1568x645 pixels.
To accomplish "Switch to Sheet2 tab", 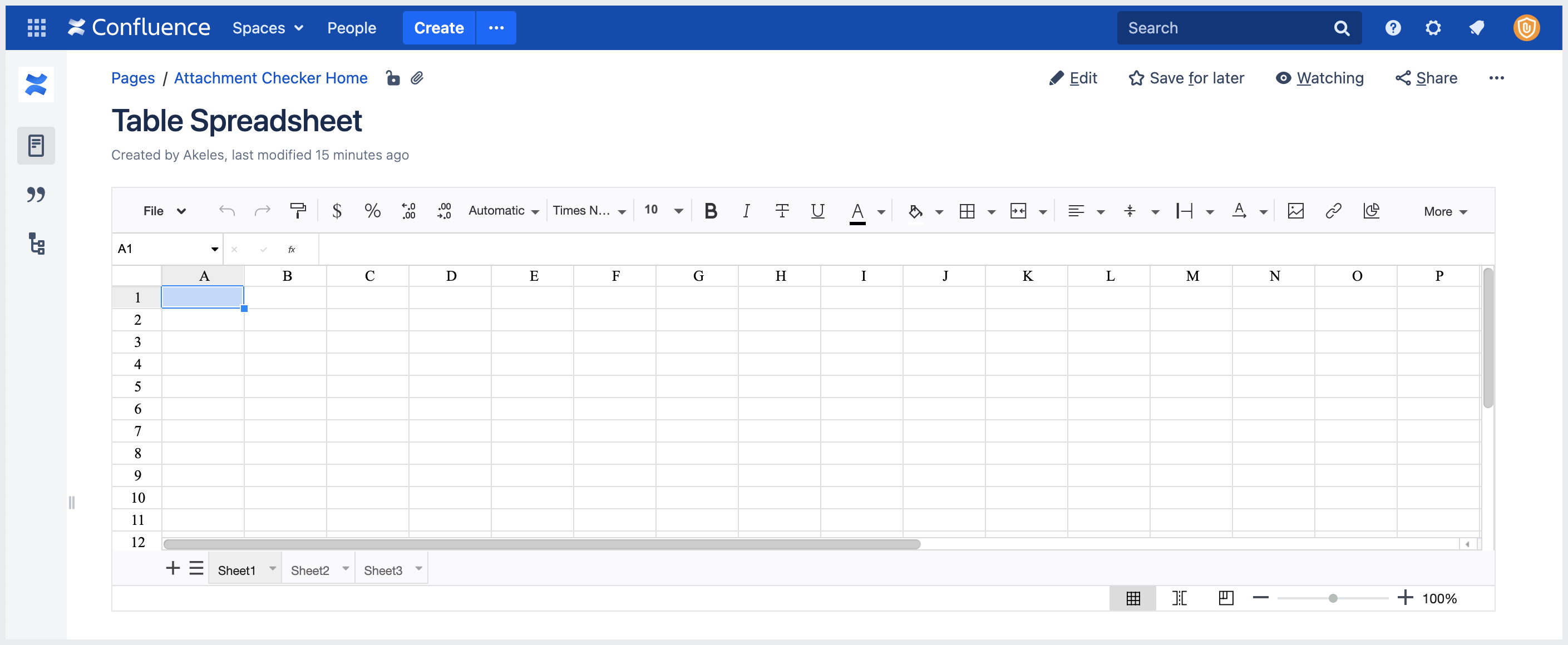I will (x=310, y=569).
